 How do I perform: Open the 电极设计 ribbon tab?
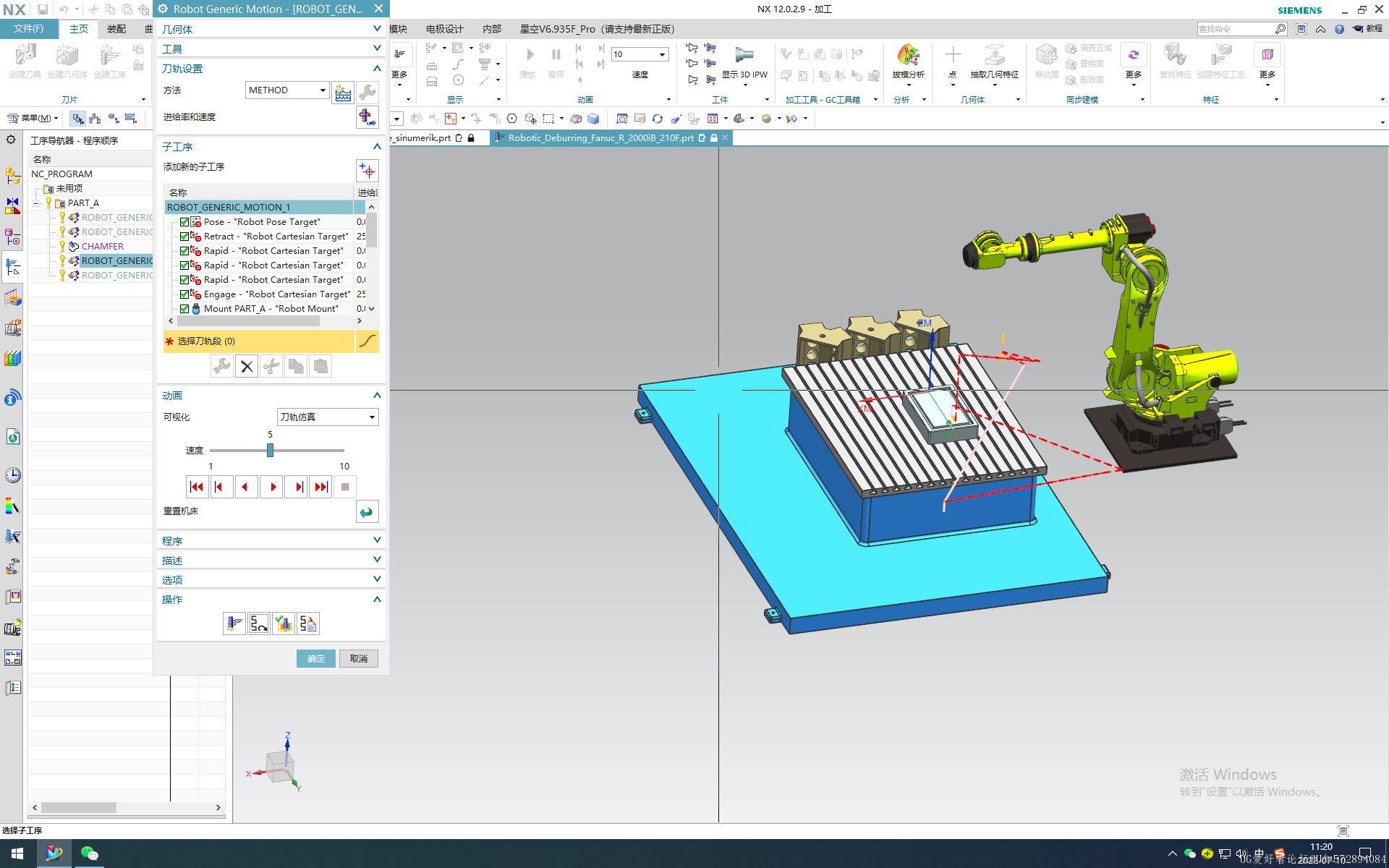click(x=444, y=29)
